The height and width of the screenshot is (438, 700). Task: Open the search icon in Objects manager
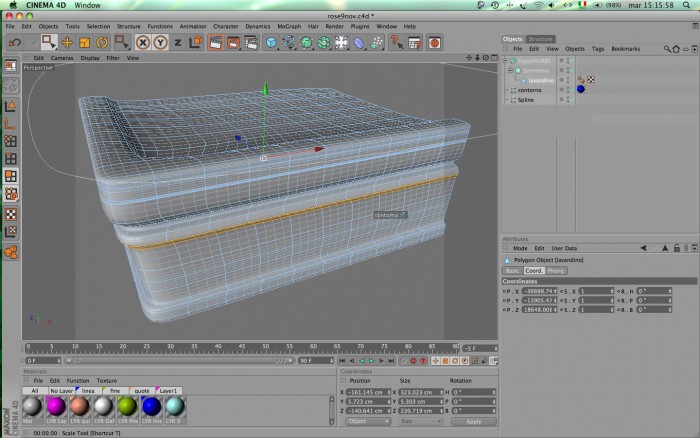pyautogui.click(x=667, y=49)
